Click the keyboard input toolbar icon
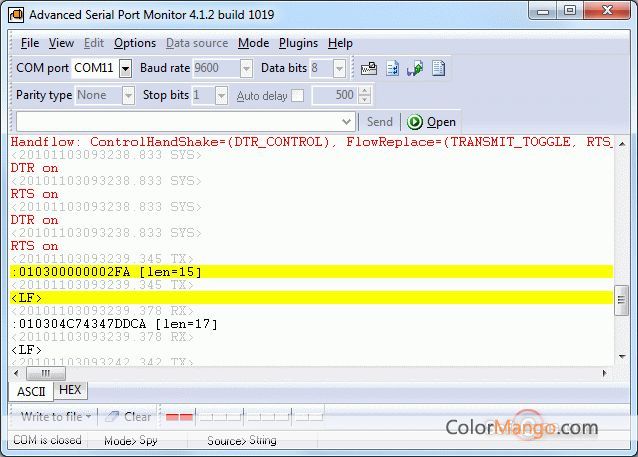The width and height of the screenshot is (638, 457). 369,68
